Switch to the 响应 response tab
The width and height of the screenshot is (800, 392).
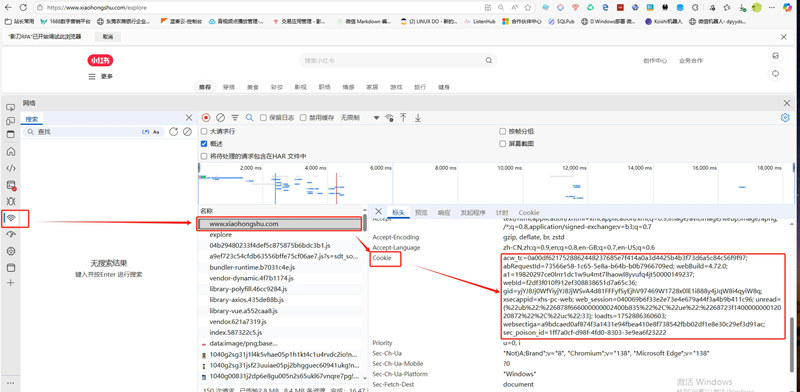pyautogui.click(x=444, y=212)
